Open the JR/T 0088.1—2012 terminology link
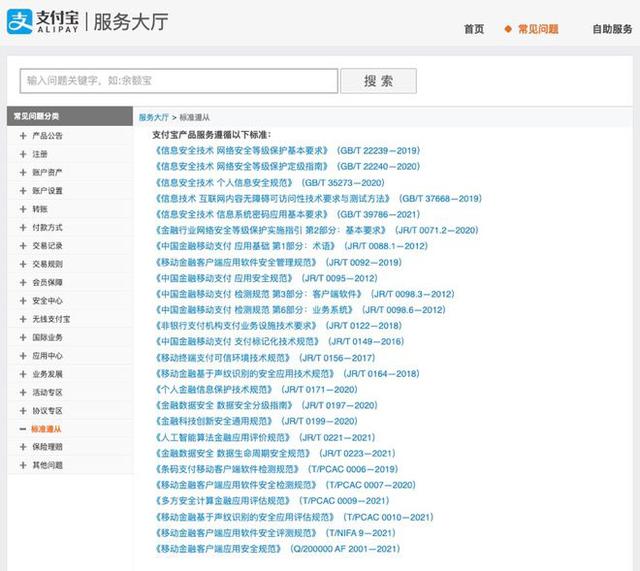The image size is (640, 571). tap(291, 247)
